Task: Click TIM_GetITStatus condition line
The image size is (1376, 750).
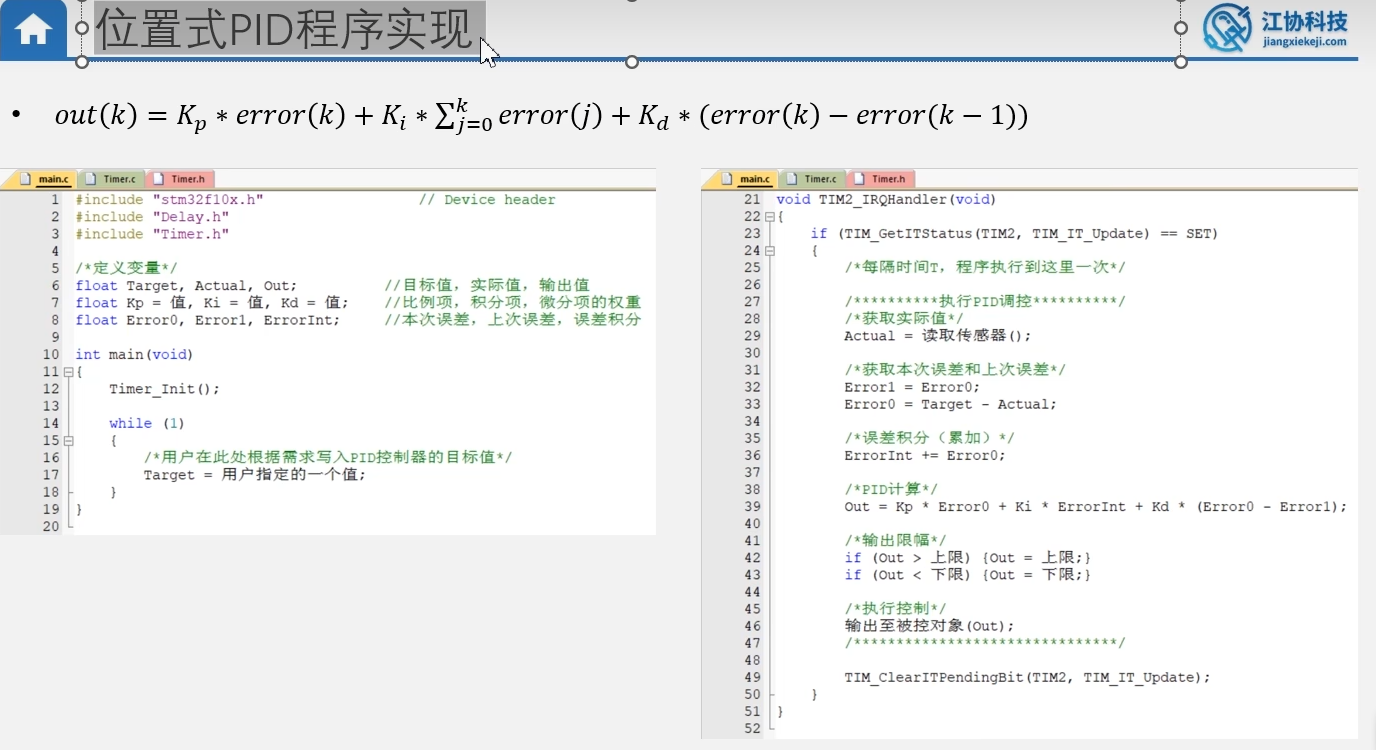Action: (x=1014, y=234)
